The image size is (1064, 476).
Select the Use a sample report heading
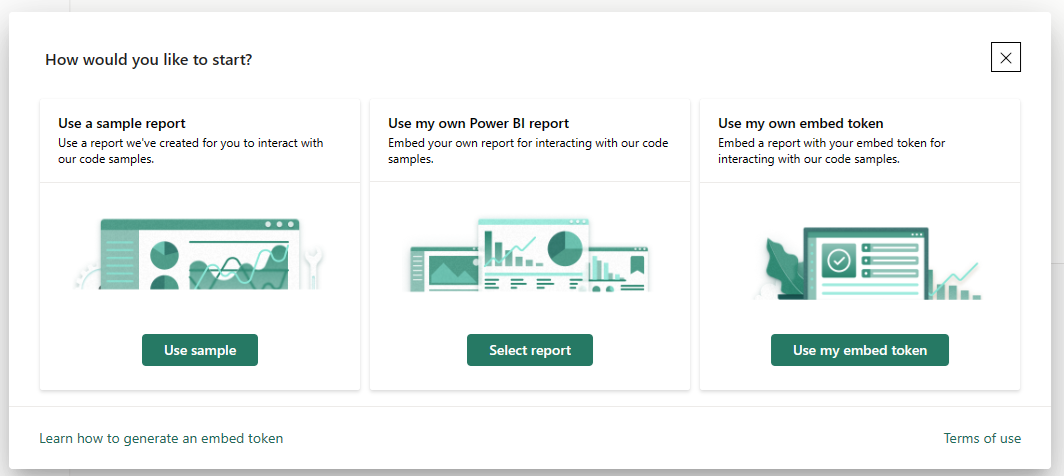coord(121,123)
